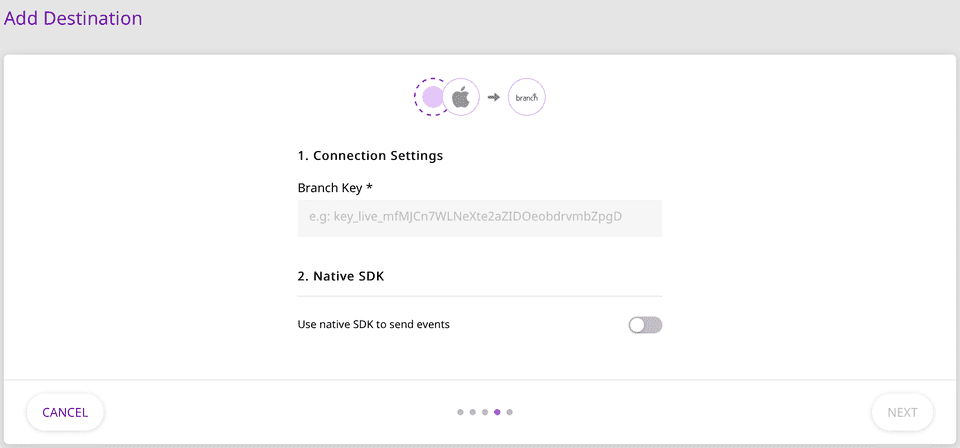
Task: Select the third step dot
Action: point(485,412)
